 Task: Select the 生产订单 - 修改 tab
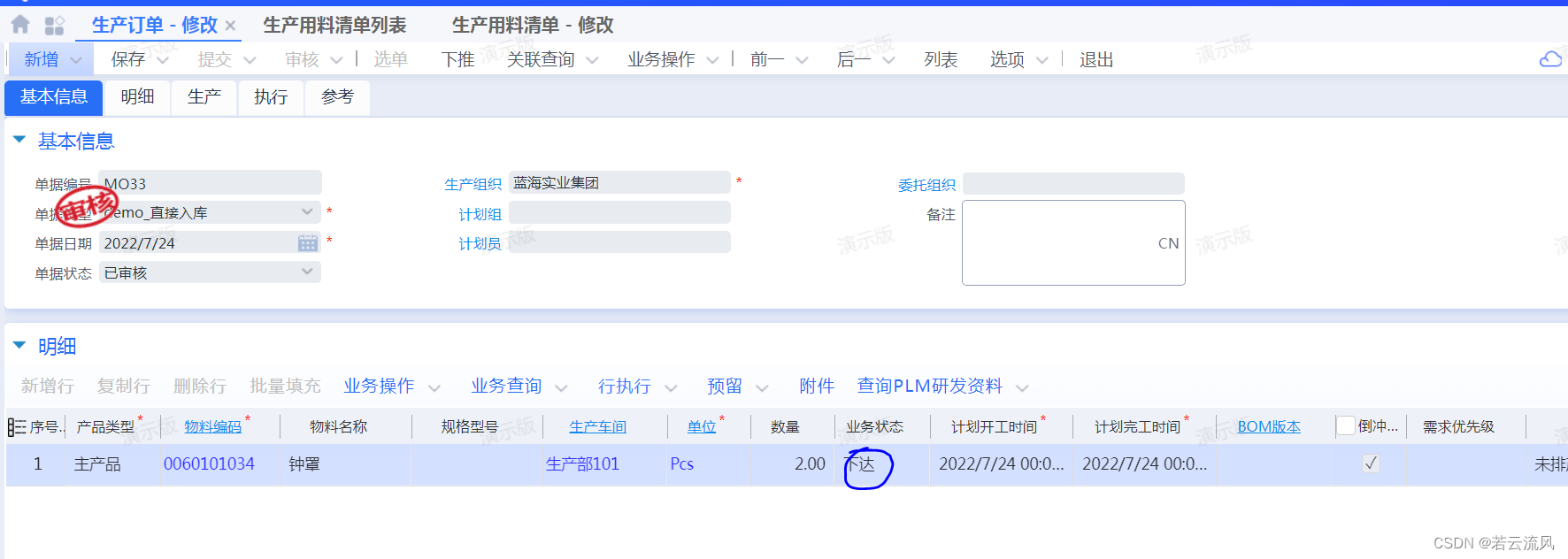[x=154, y=26]
